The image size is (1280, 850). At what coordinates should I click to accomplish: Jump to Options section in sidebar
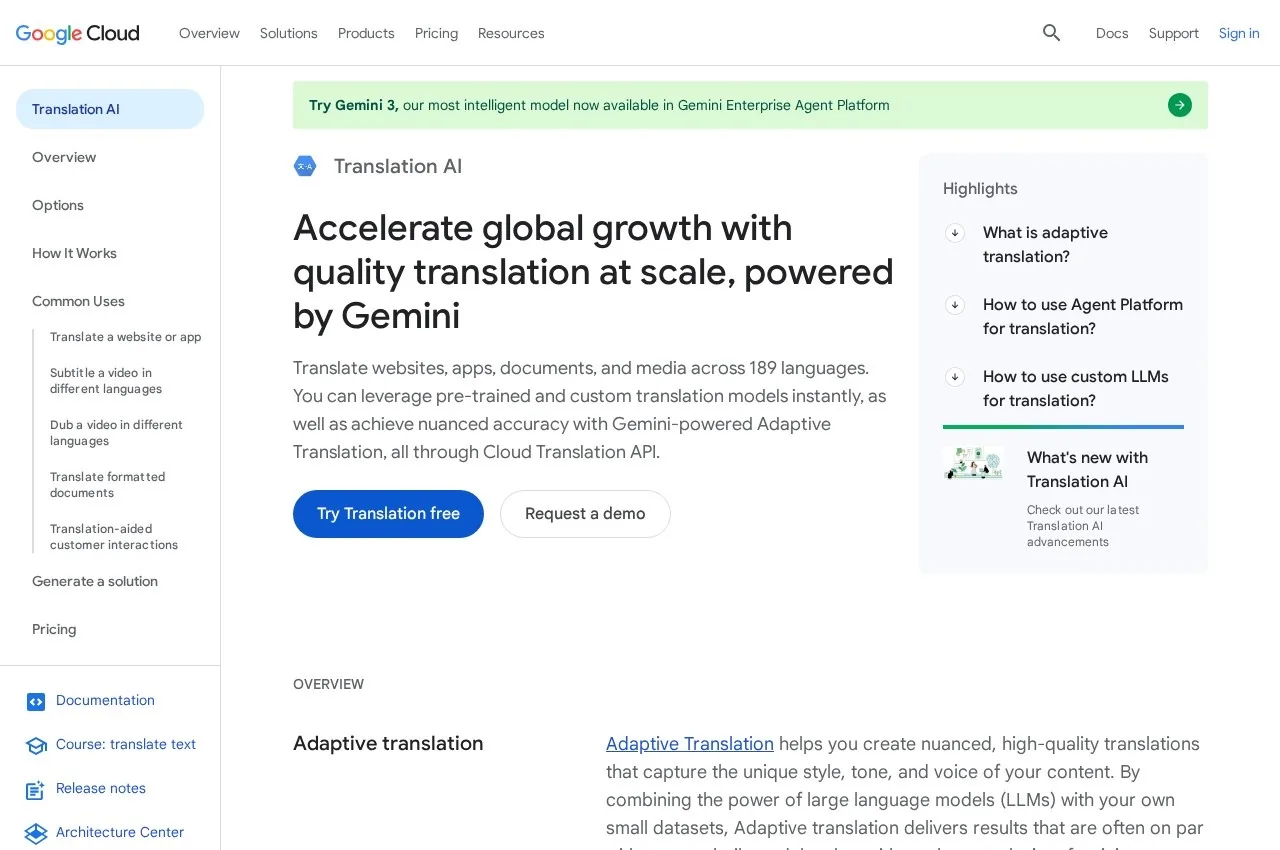58,205
